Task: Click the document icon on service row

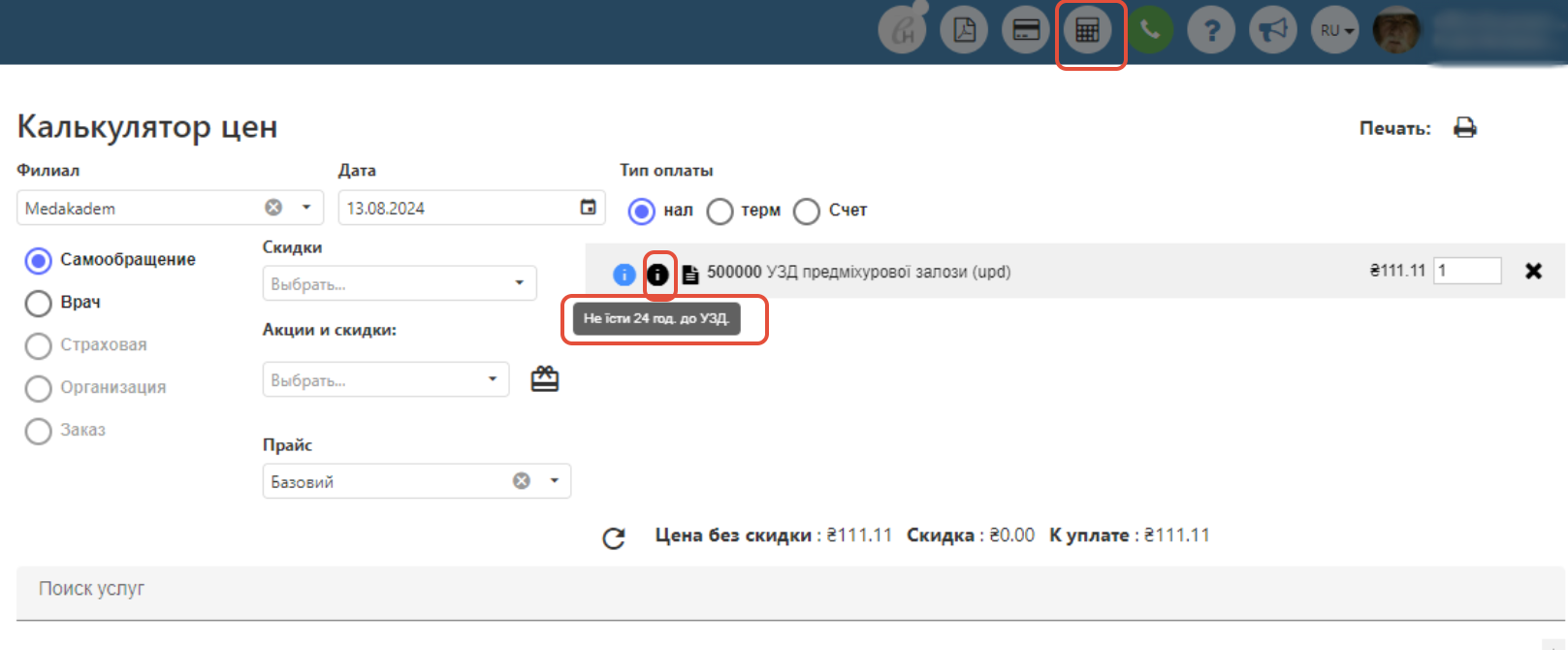Action: point(690,275)
